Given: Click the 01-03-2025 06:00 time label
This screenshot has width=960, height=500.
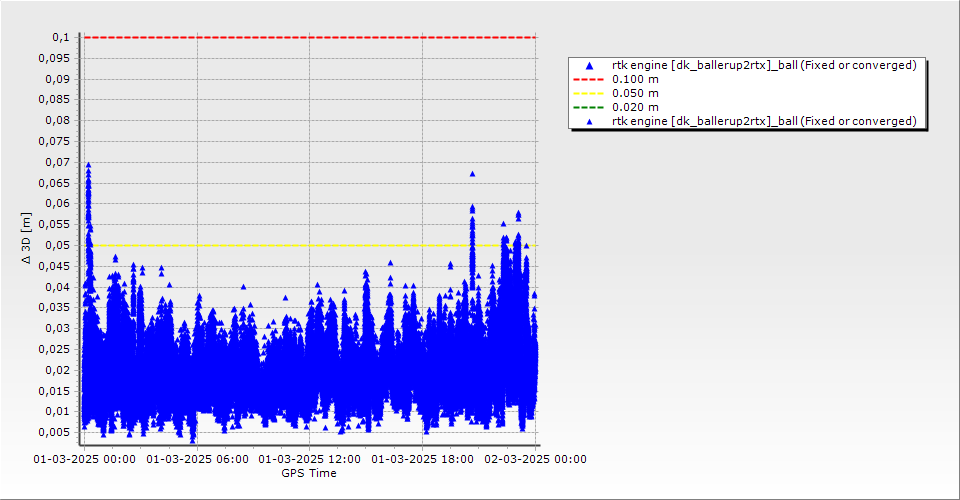Looking at the screenshot, I should coord(197,459).
